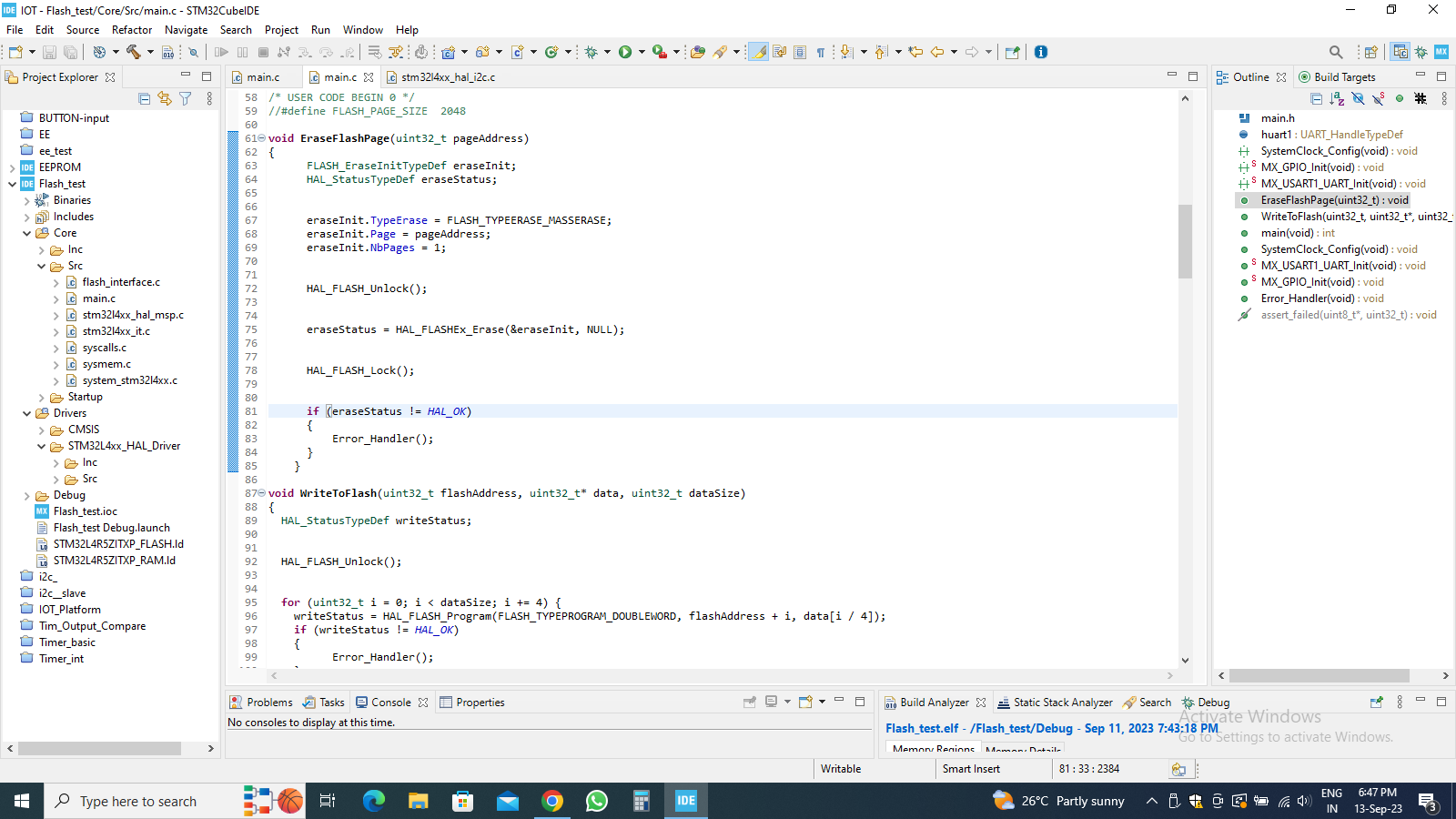Open the search magnifier in top-right toolbar
The width and height of the screenshot is (1456, 819).
click(1336, 52)
